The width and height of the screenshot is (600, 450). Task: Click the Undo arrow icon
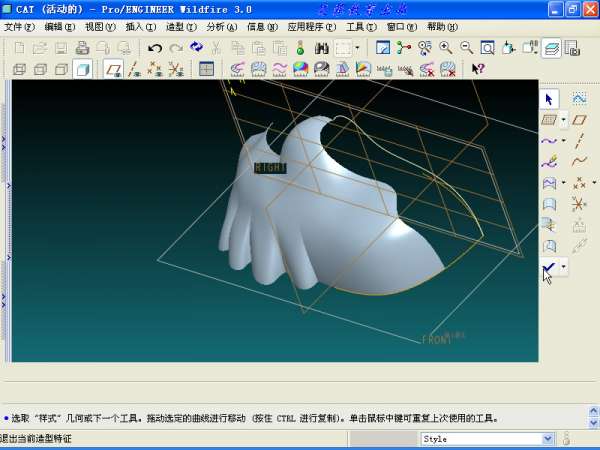155,48
